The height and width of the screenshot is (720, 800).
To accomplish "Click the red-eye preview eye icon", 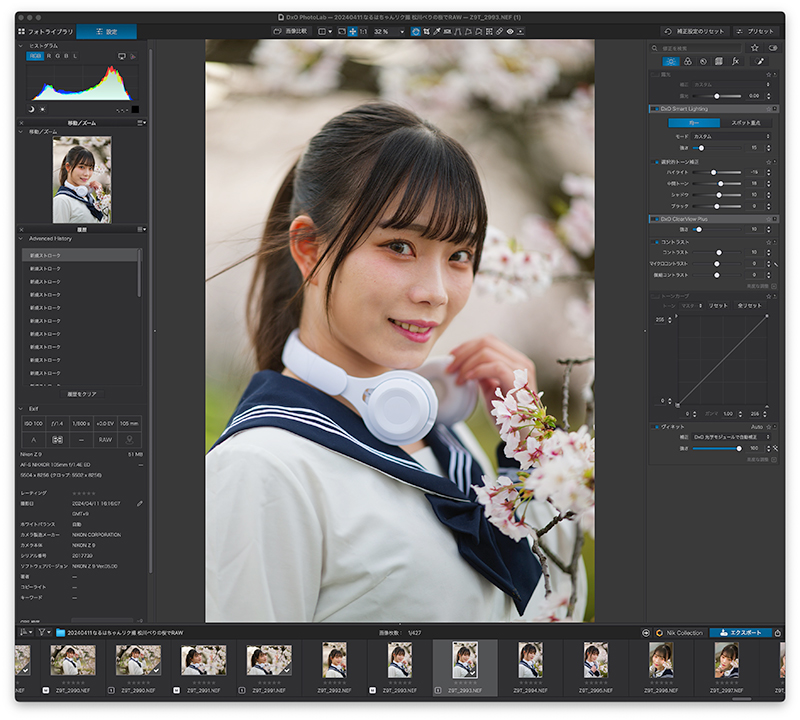I will coord(510,31).
